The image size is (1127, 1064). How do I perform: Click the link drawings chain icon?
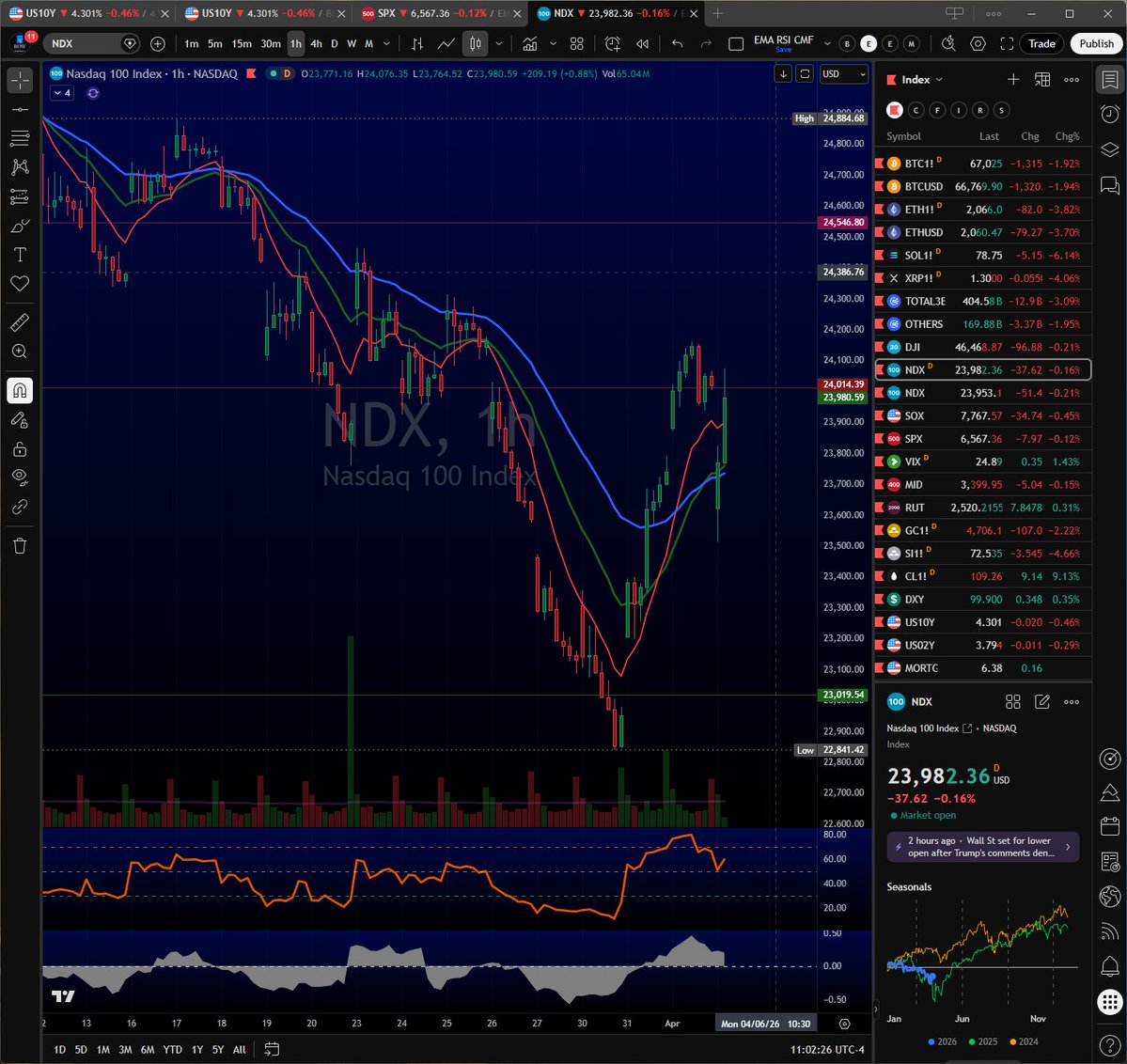tap(20, 507)
